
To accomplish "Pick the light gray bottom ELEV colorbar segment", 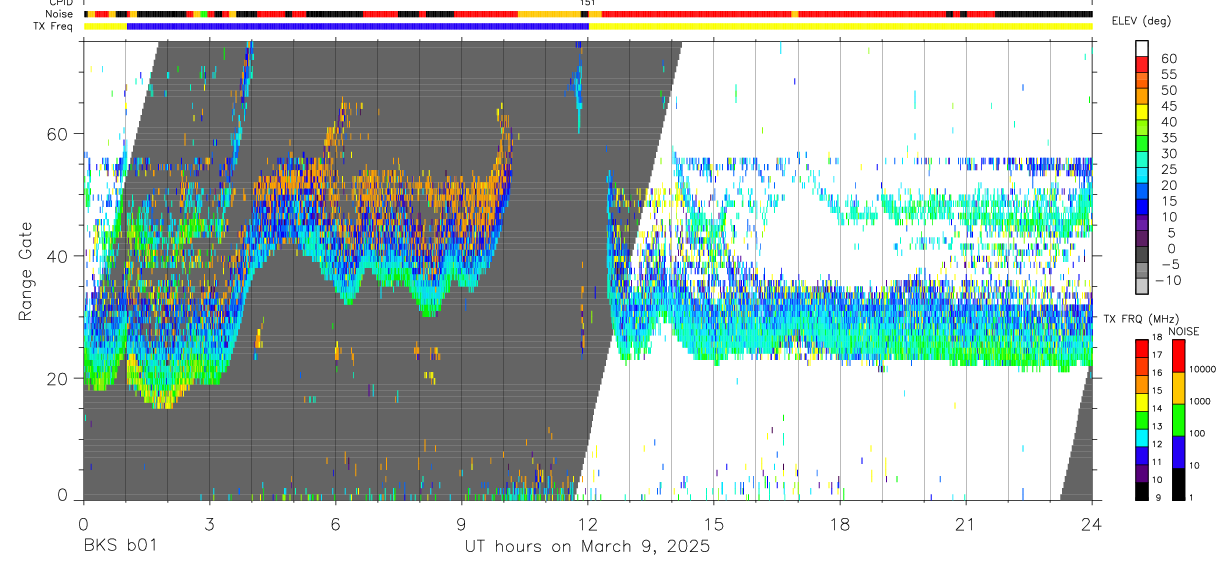I will coord(1142,286).
